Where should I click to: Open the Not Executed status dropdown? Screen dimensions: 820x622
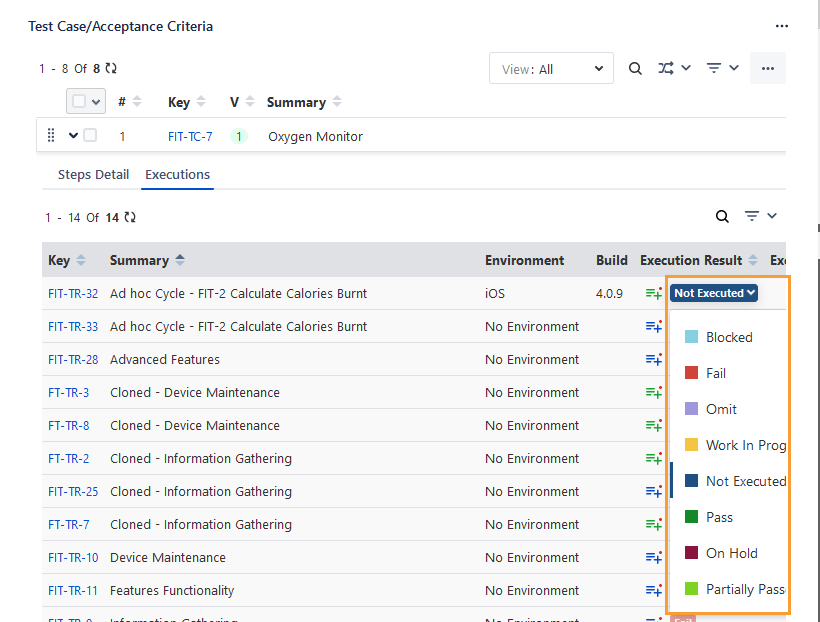pos(713,293)
